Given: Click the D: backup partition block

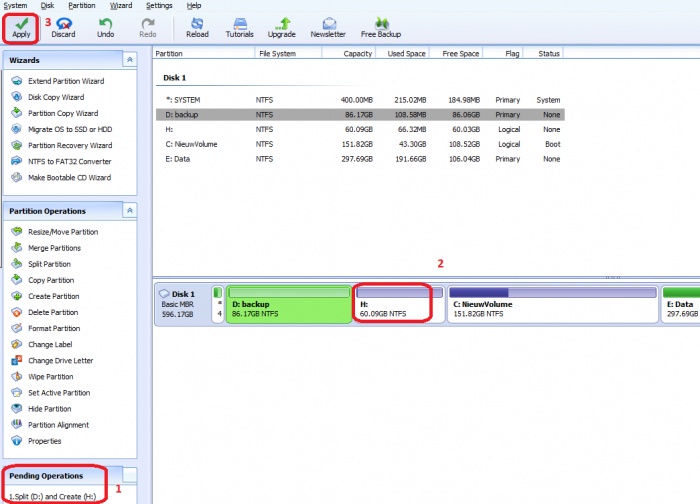Looking at the screenshot, I should pos(290,307).
